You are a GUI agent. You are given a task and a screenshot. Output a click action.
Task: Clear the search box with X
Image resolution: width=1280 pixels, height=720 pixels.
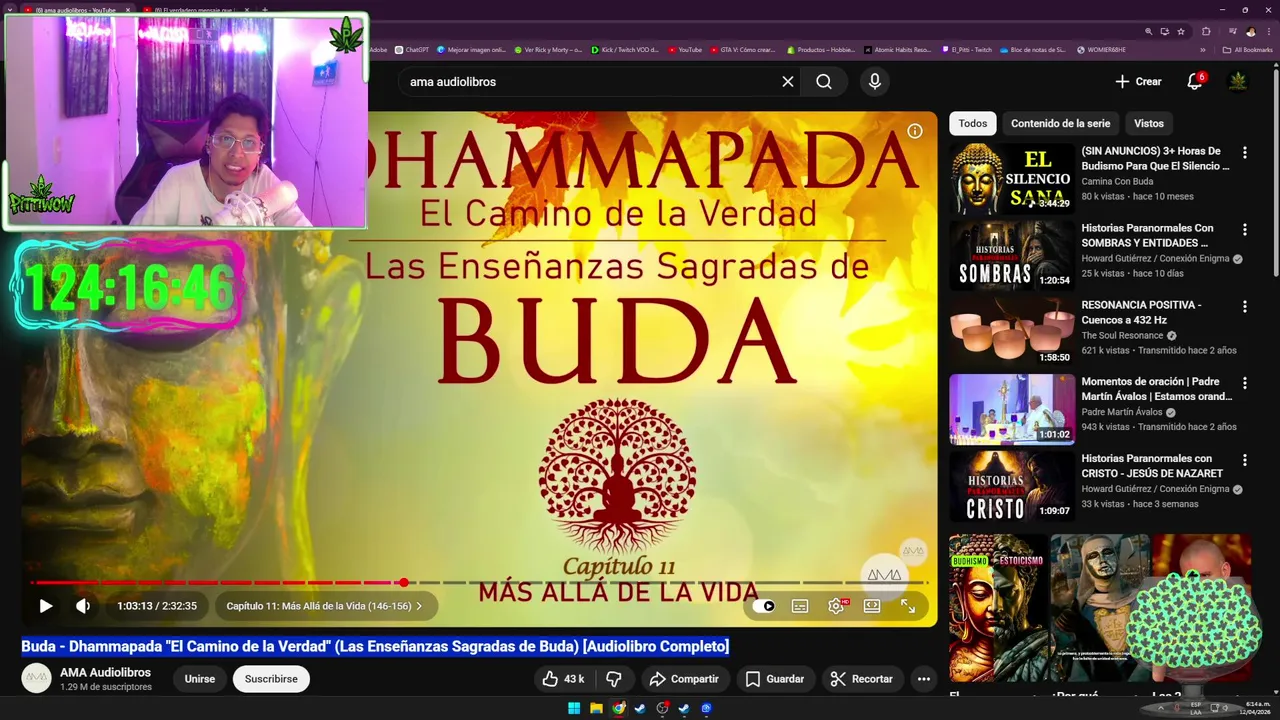[x=788, y=82]
